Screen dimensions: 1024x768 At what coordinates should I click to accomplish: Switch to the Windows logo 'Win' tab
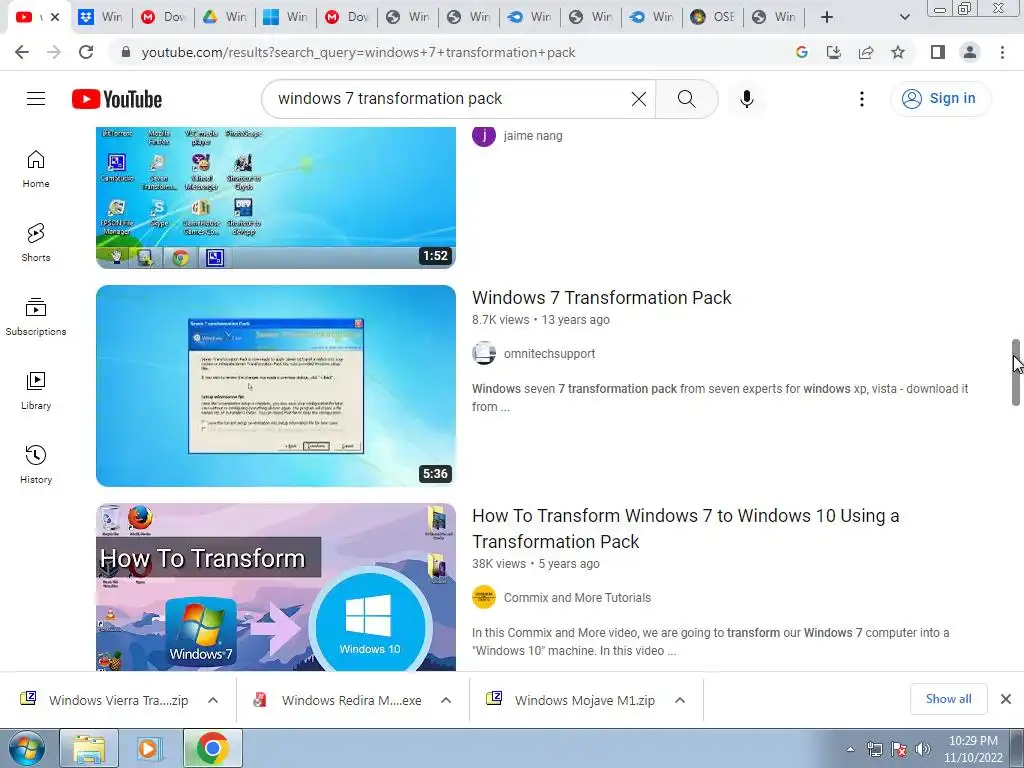coord(285,17)
